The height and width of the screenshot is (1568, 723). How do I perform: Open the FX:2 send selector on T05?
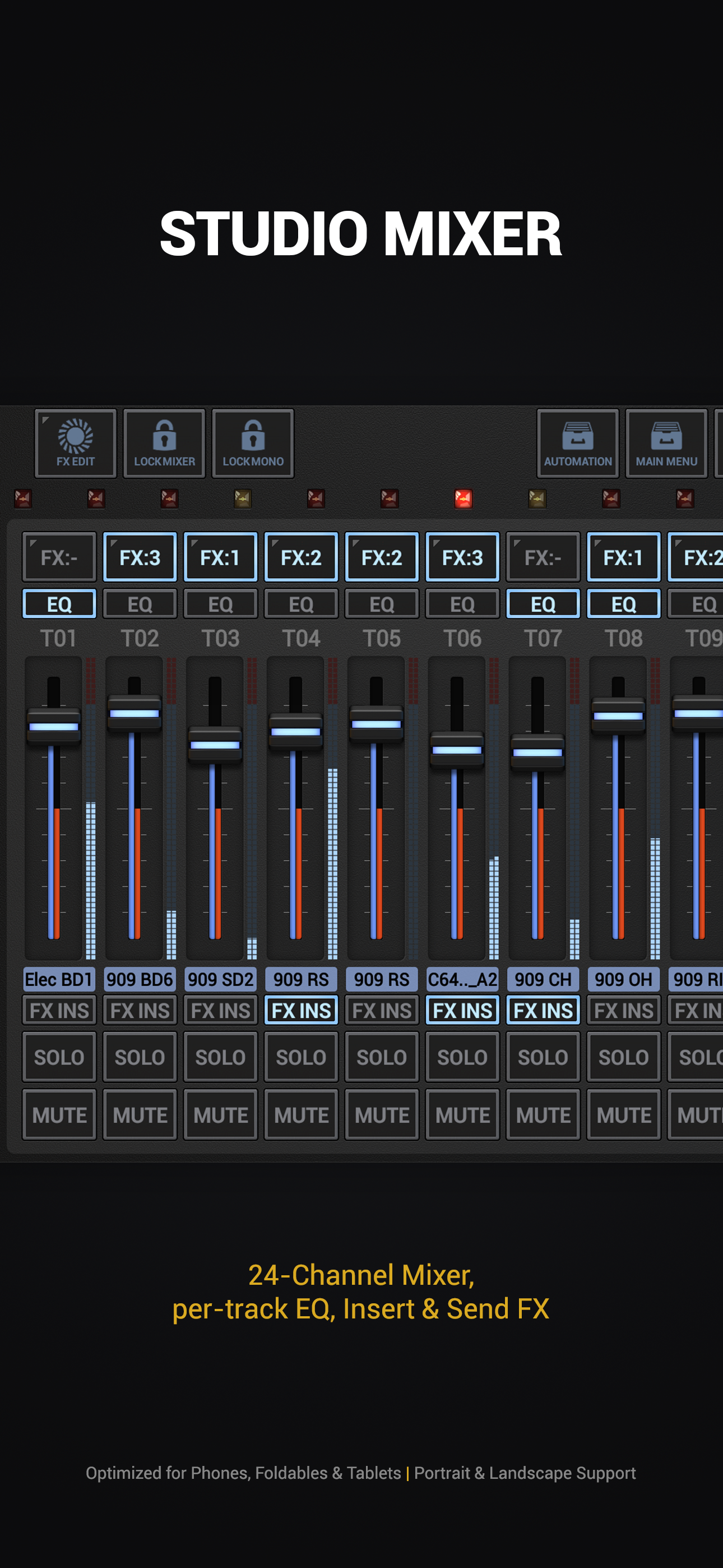pyautogui.click(x=382, y=557)
